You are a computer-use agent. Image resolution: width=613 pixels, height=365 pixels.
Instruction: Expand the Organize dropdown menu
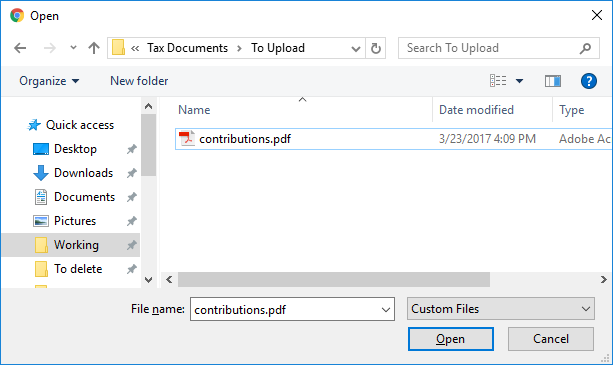[49, 81]
